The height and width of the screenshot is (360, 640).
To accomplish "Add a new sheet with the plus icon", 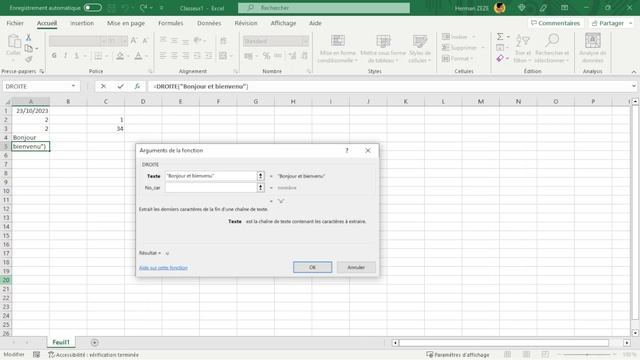I will click(x=94, y=342).
